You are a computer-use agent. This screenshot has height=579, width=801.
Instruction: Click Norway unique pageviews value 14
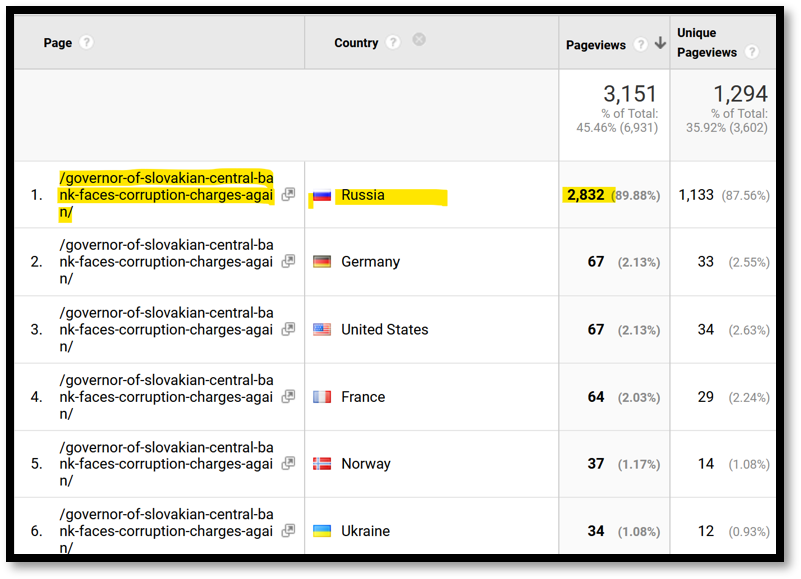pos(705,464)
